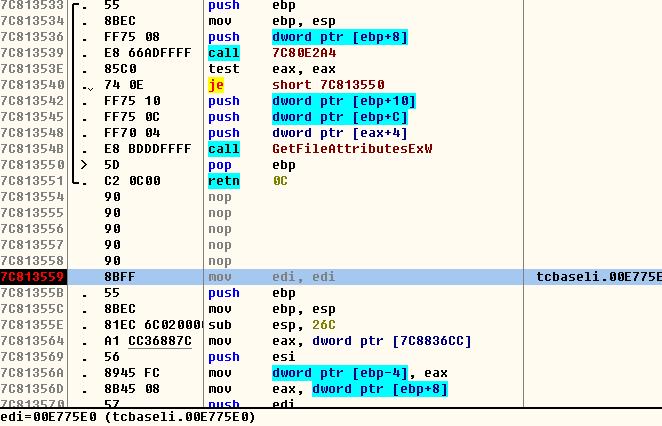Click GetFileAttributesExW call target
The height and width of the screenshot is (426, 662).
pos(352,149)
